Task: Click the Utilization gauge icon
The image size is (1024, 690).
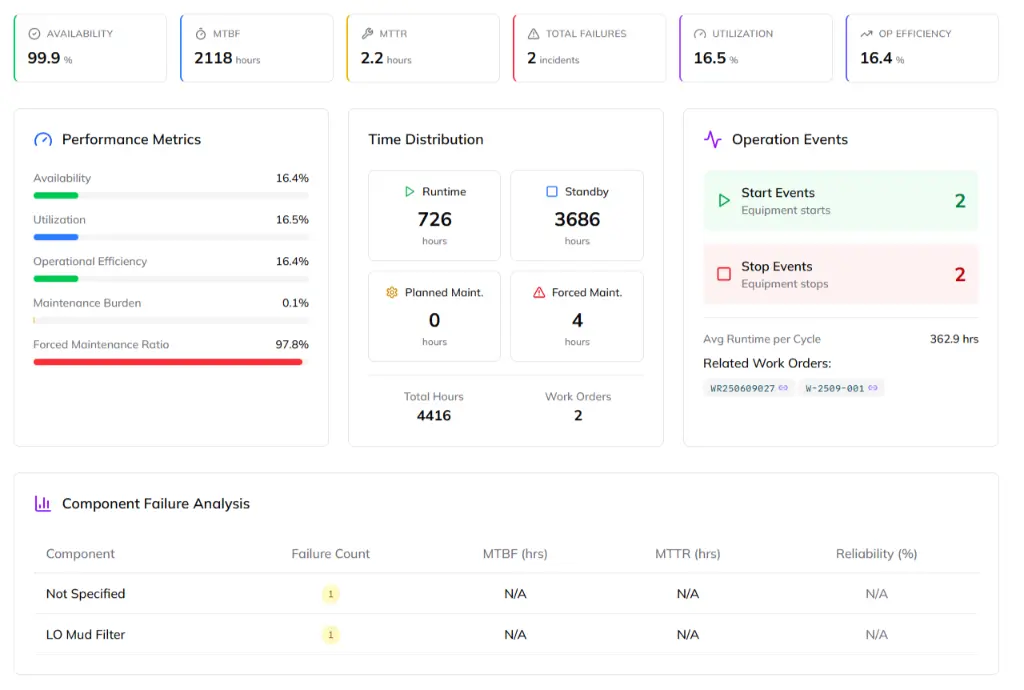Action: (700, 34)
